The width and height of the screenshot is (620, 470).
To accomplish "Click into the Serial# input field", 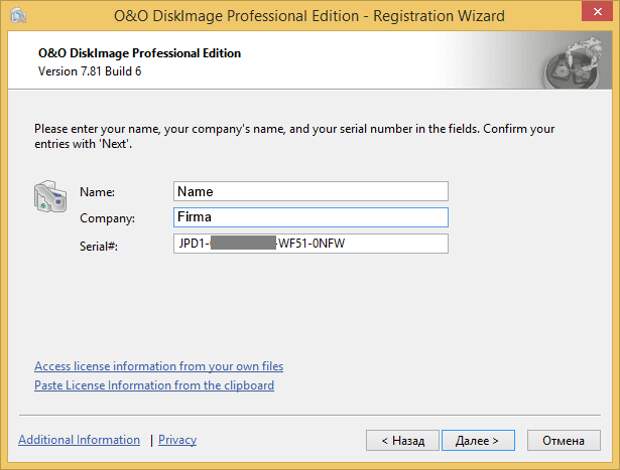I will [x=311, y=243].
